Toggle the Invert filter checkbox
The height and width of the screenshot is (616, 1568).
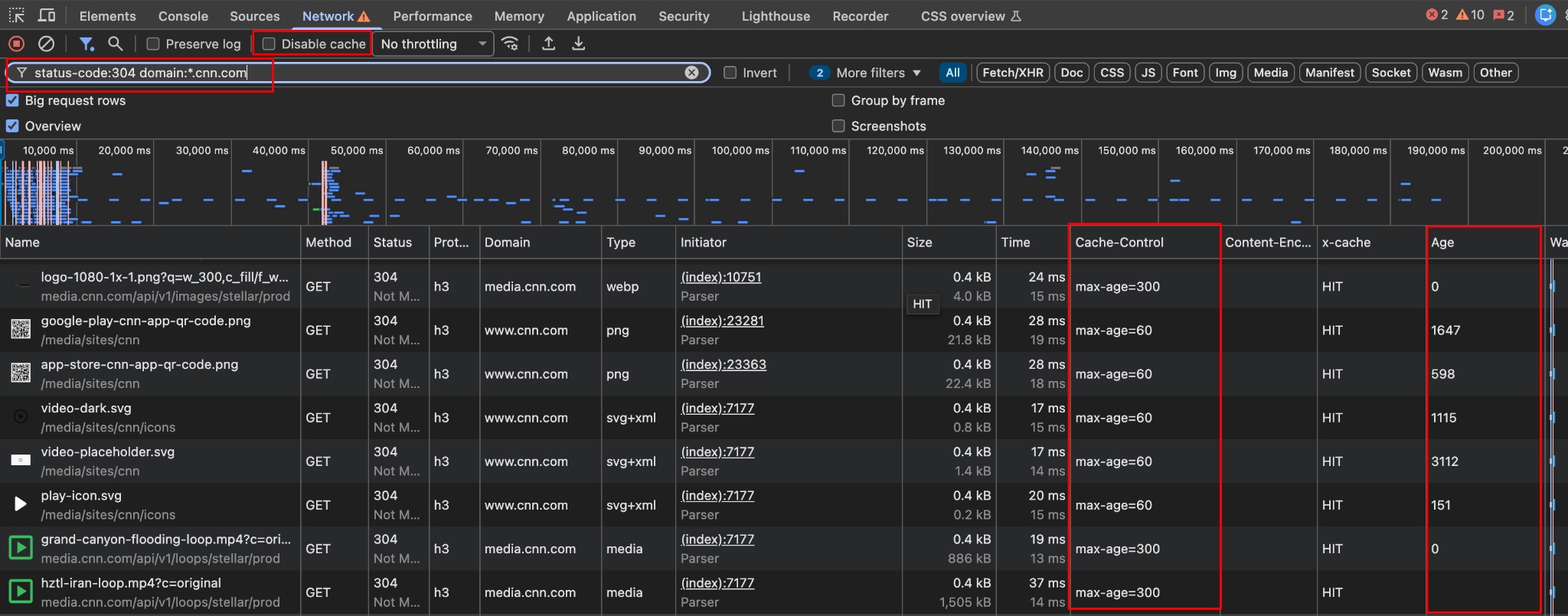click(x=730, y=73)
